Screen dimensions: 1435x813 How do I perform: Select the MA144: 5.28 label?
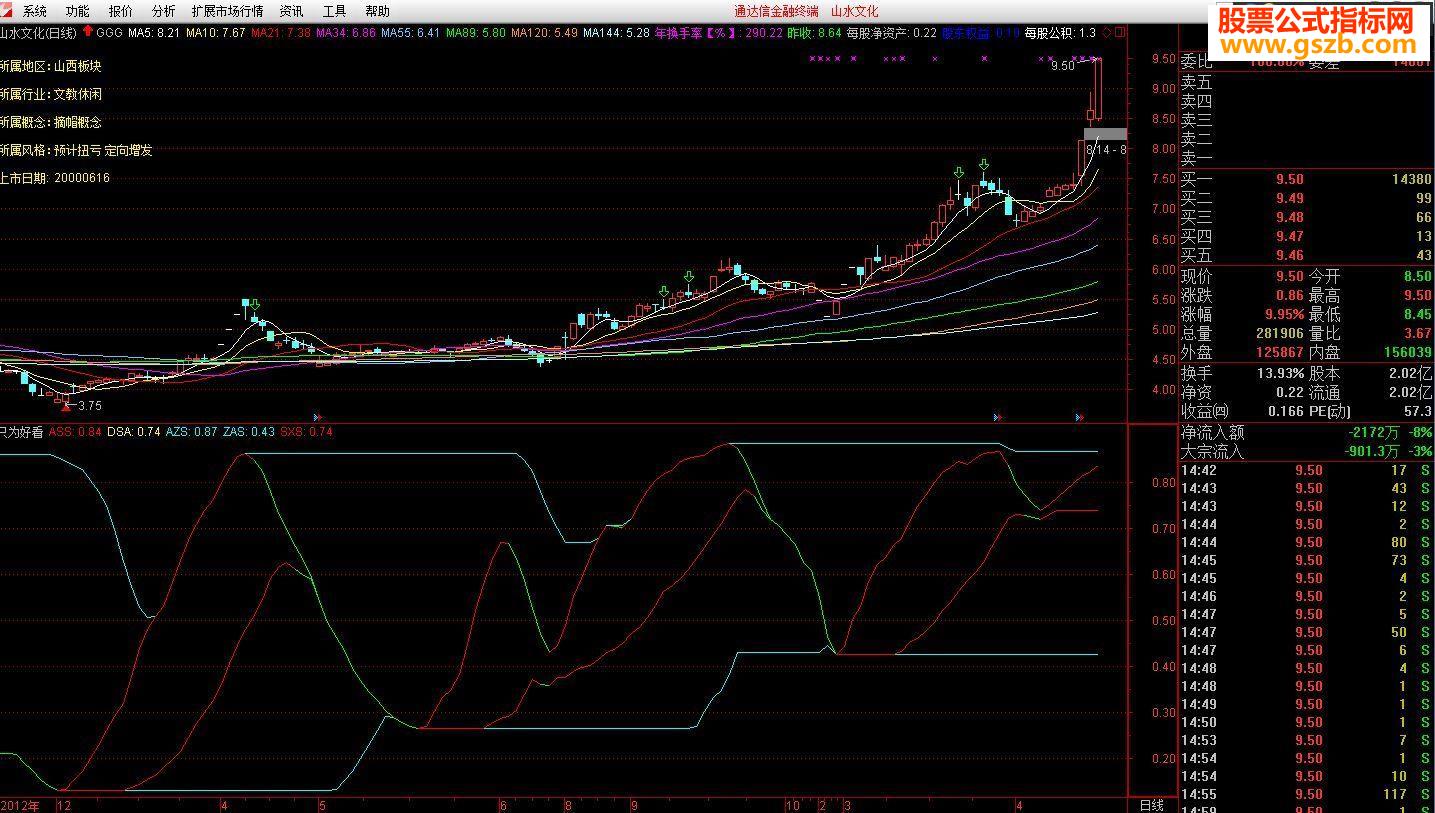pyautogui.click(x=616, y=32)
